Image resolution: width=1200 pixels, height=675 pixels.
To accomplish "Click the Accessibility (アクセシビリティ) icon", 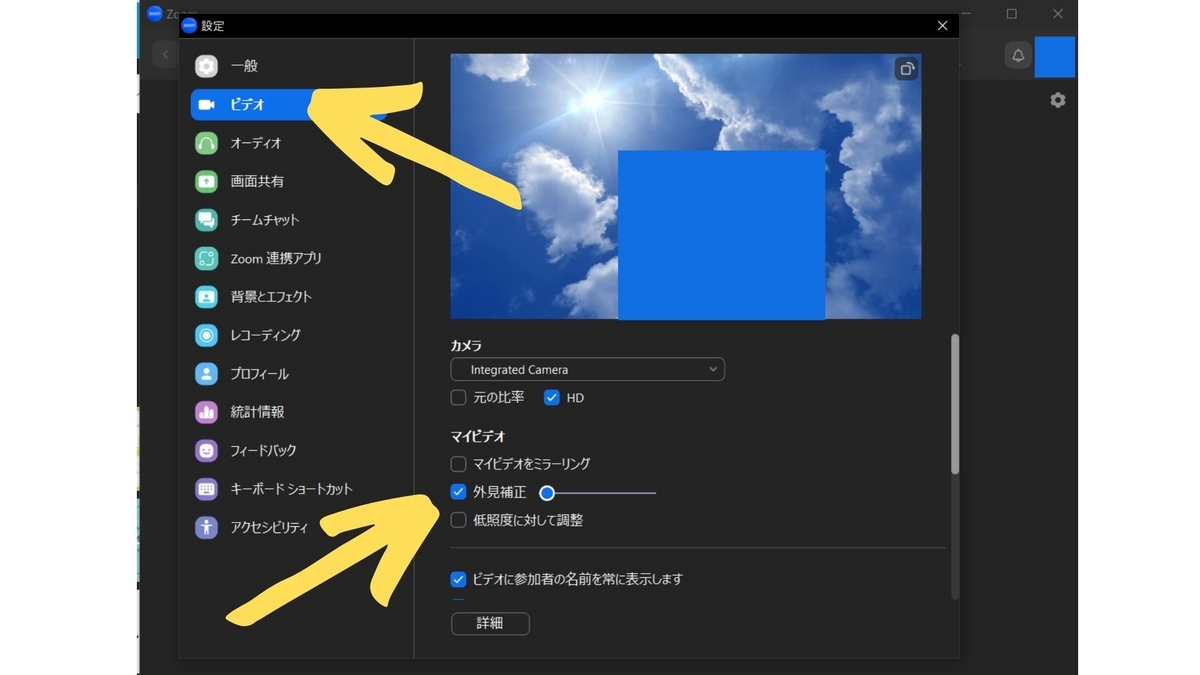I will pos(206,528).
